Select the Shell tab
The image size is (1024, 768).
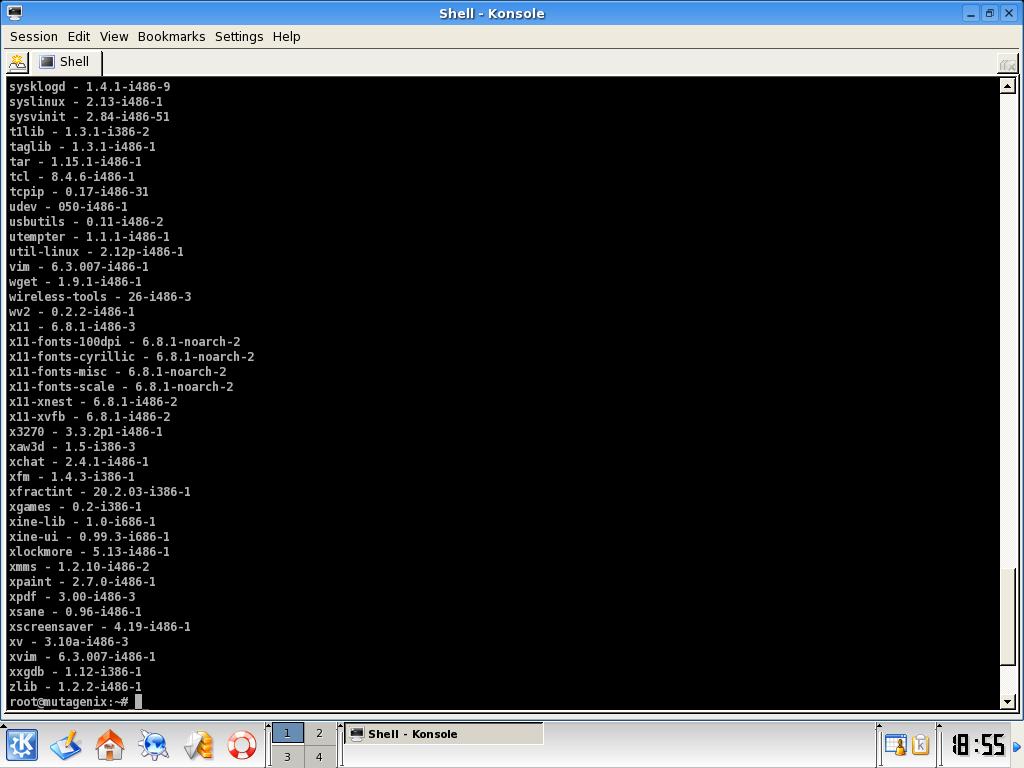pyautogui.click(x=65, y=62)
